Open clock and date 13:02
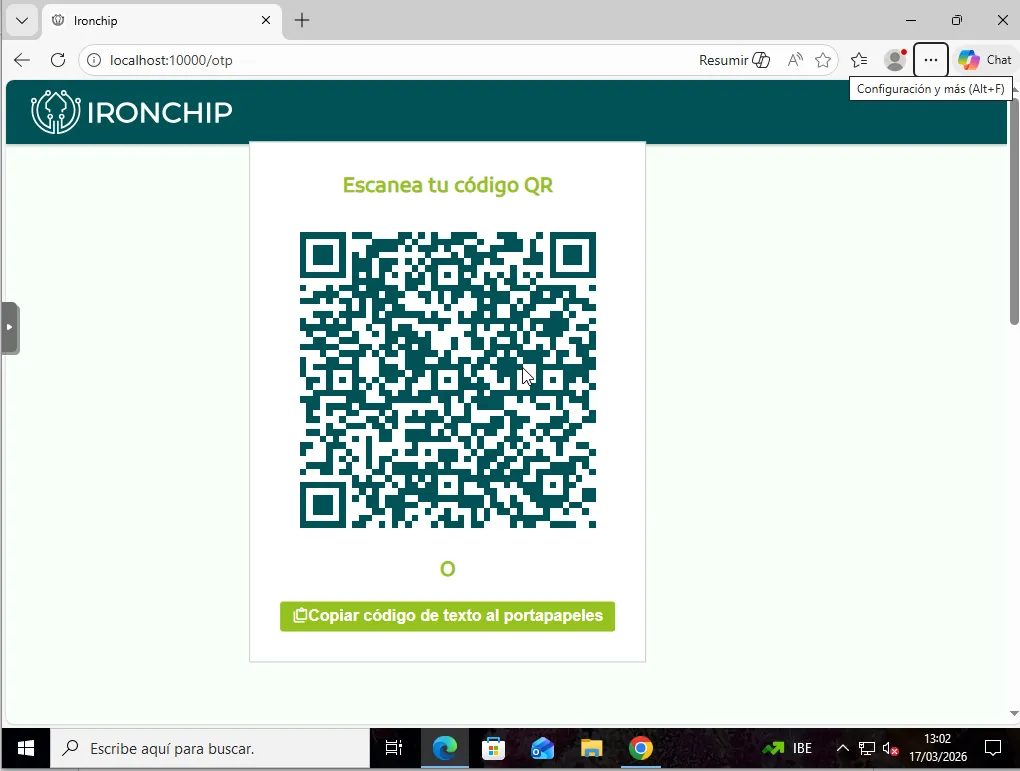Viewport: 1020px width, 771px height. click(x=938, y=748)
